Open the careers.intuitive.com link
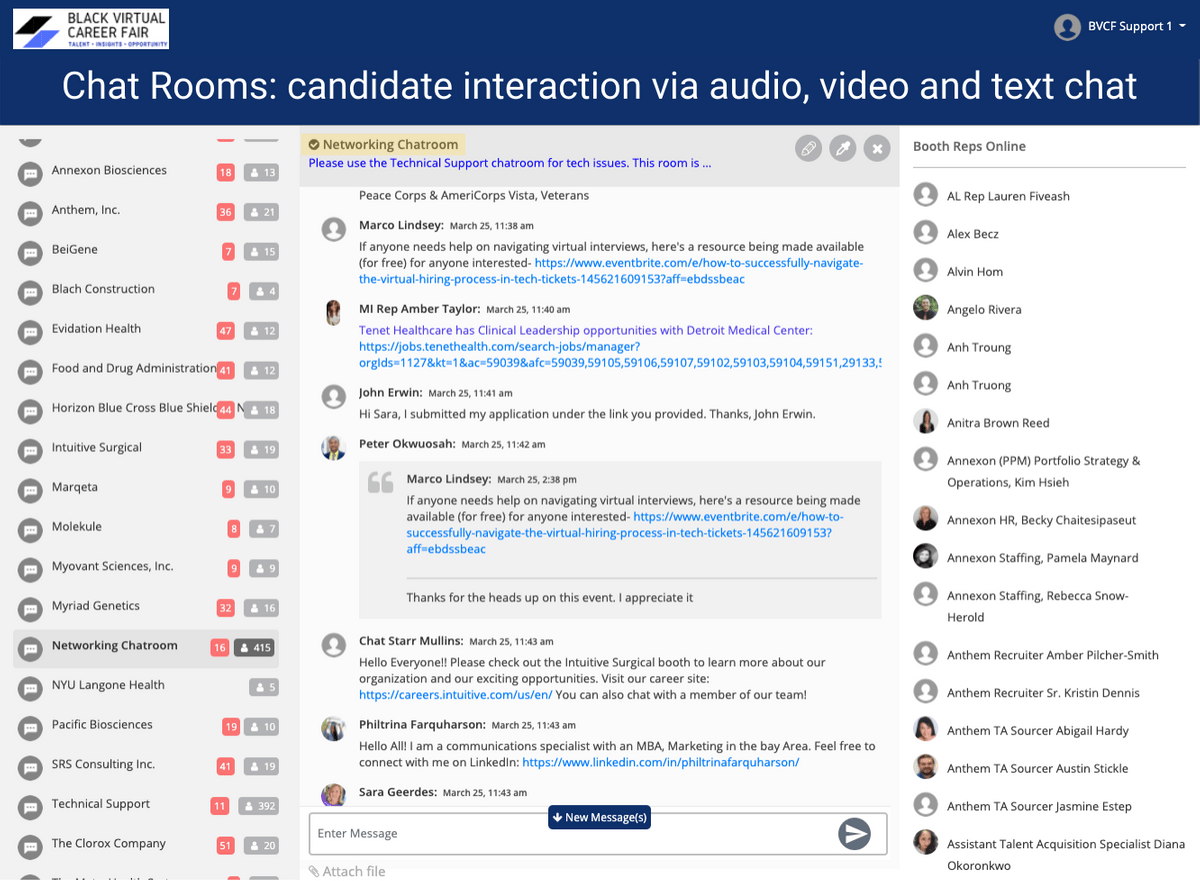The width and height of the screenshot is (1200, 881). pyautogui.click(x=455, y=695)
